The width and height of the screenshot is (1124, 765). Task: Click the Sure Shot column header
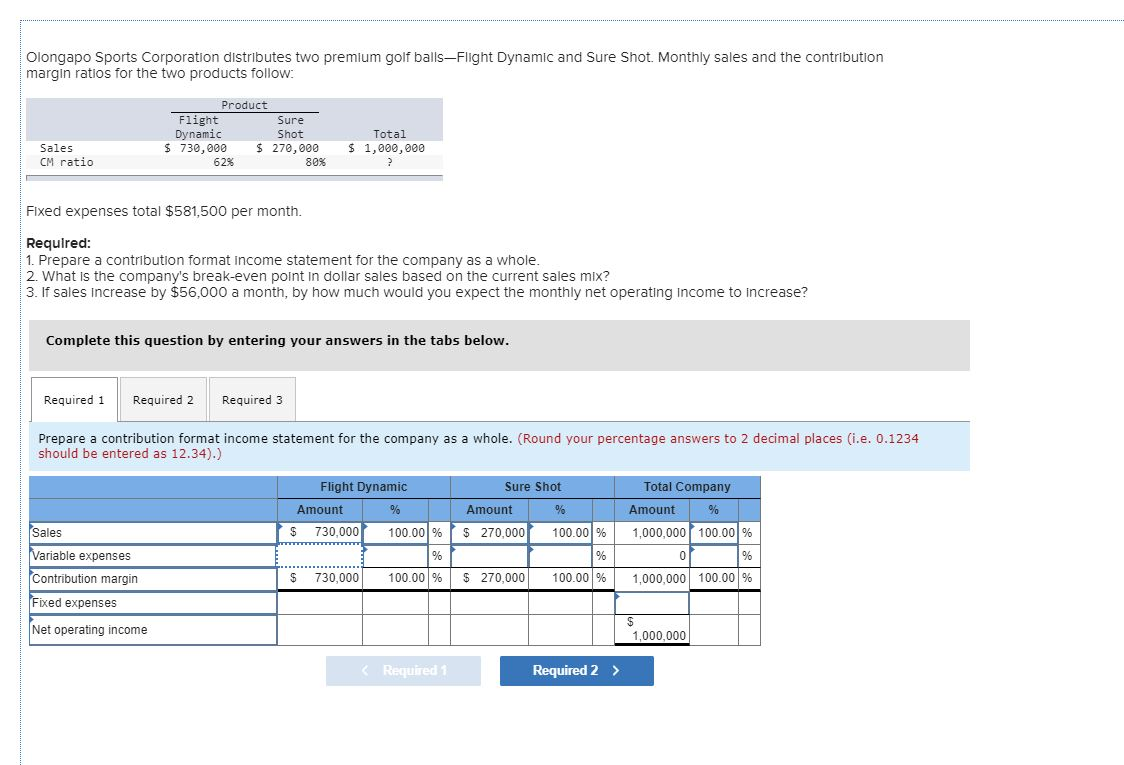coord(533,487)
